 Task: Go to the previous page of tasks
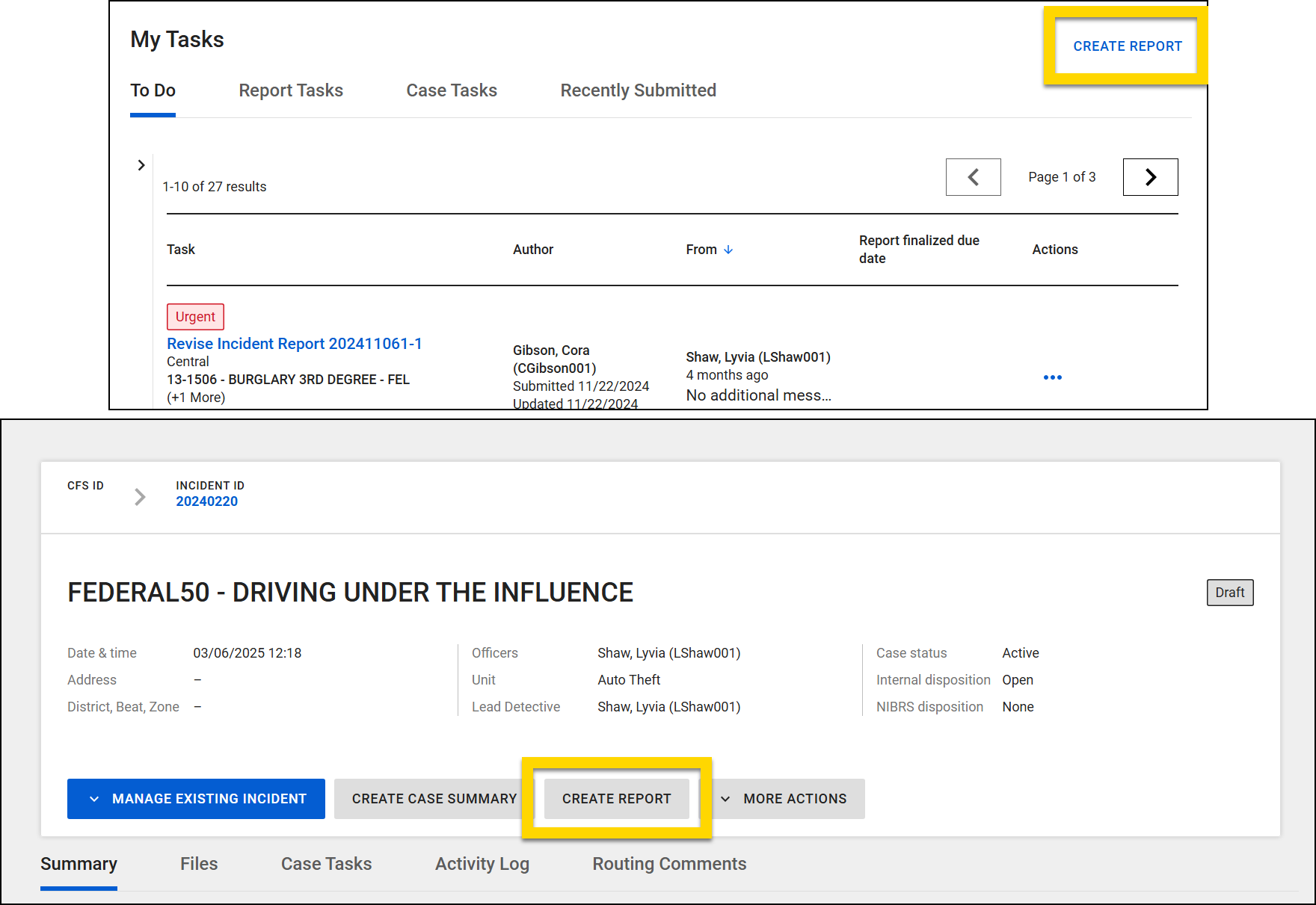pyautogui.click(x=973, y=177)
